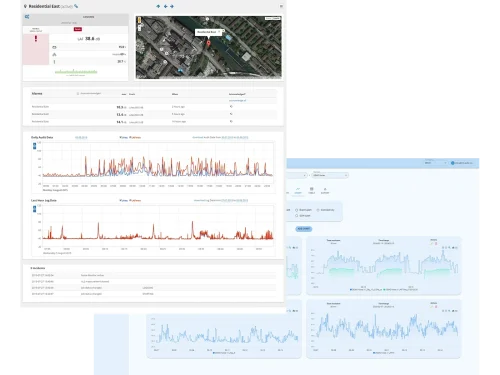Click the left arrow navigation icon
Screen dimensions: 500x375
[x=165, y=6]
